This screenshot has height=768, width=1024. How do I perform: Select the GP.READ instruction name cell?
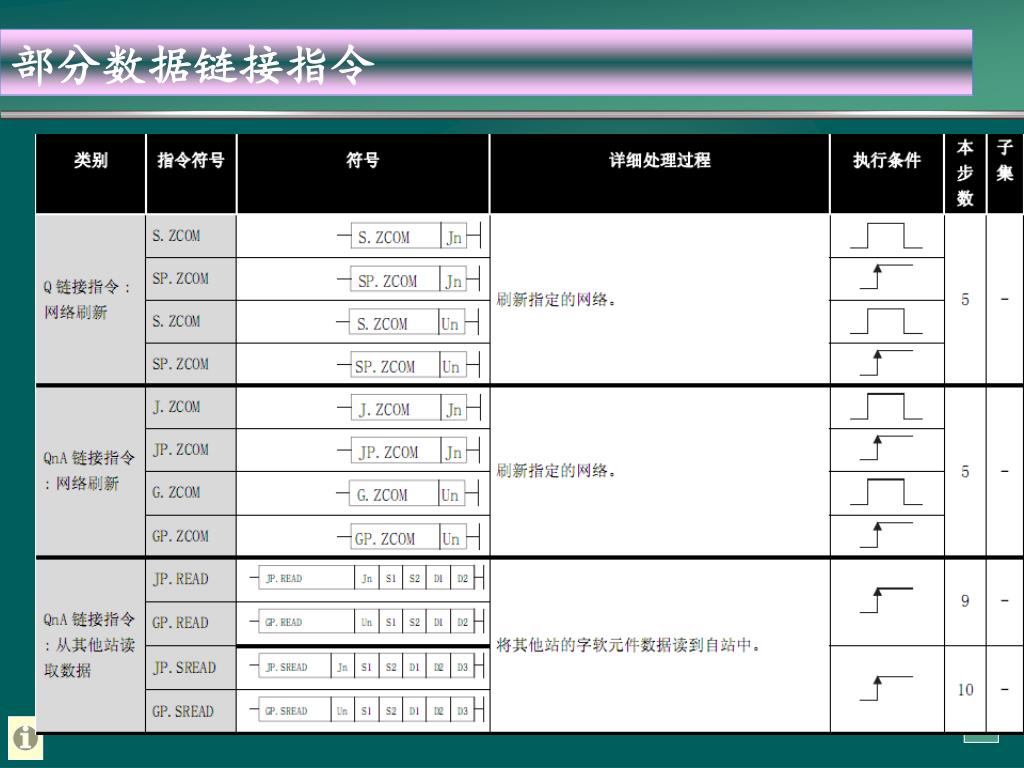click(191, 623)
